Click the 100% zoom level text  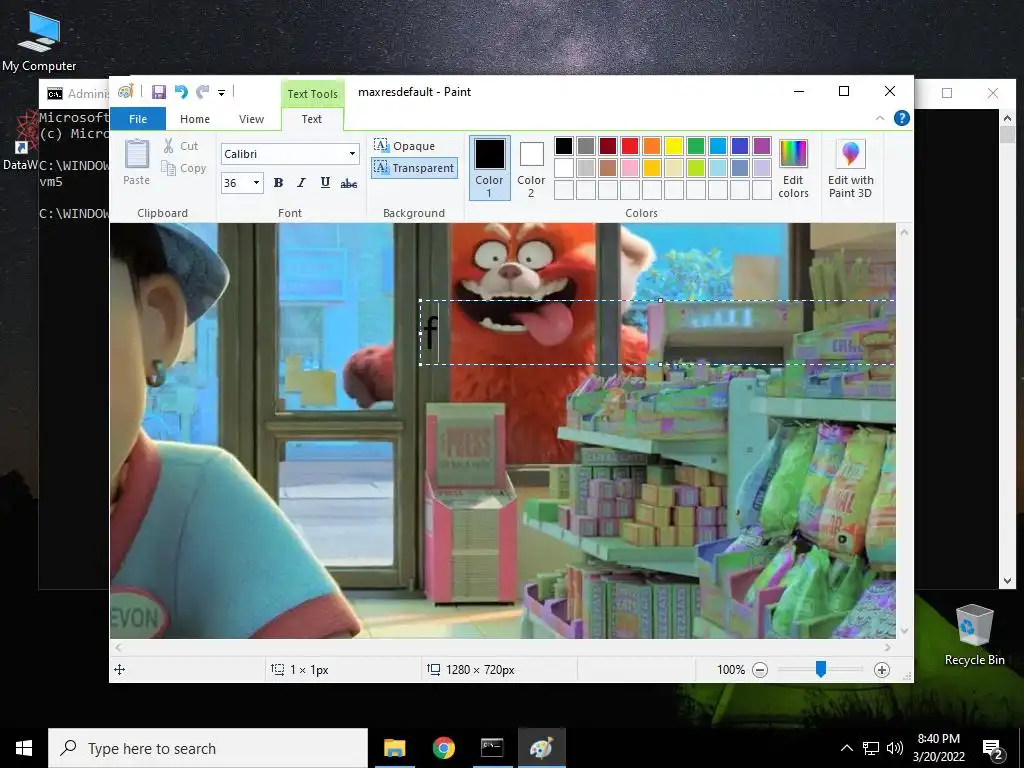point(731,669)
